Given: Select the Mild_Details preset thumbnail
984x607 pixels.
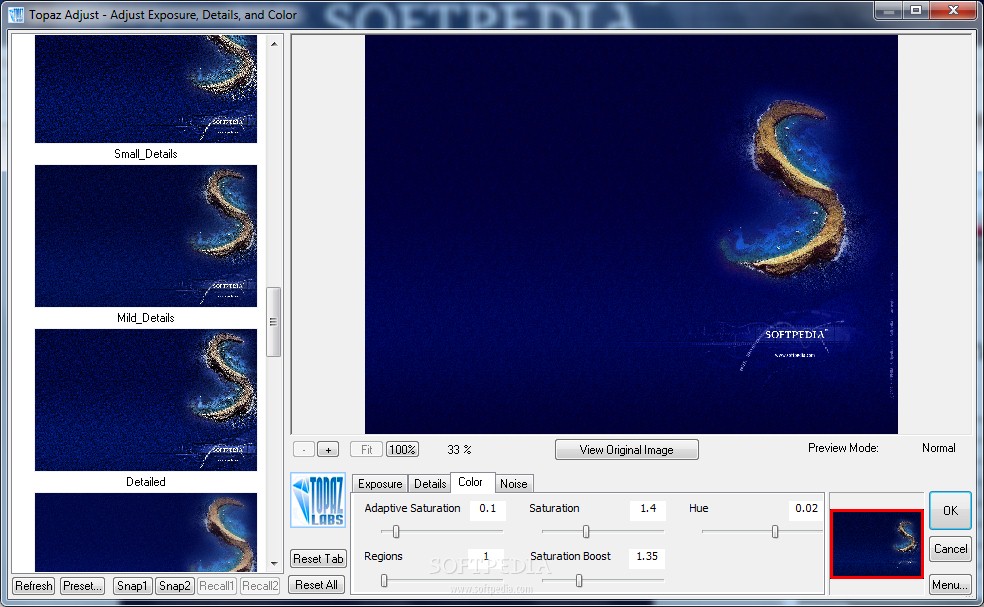Looking at the screenshot, I should [146, 236].
